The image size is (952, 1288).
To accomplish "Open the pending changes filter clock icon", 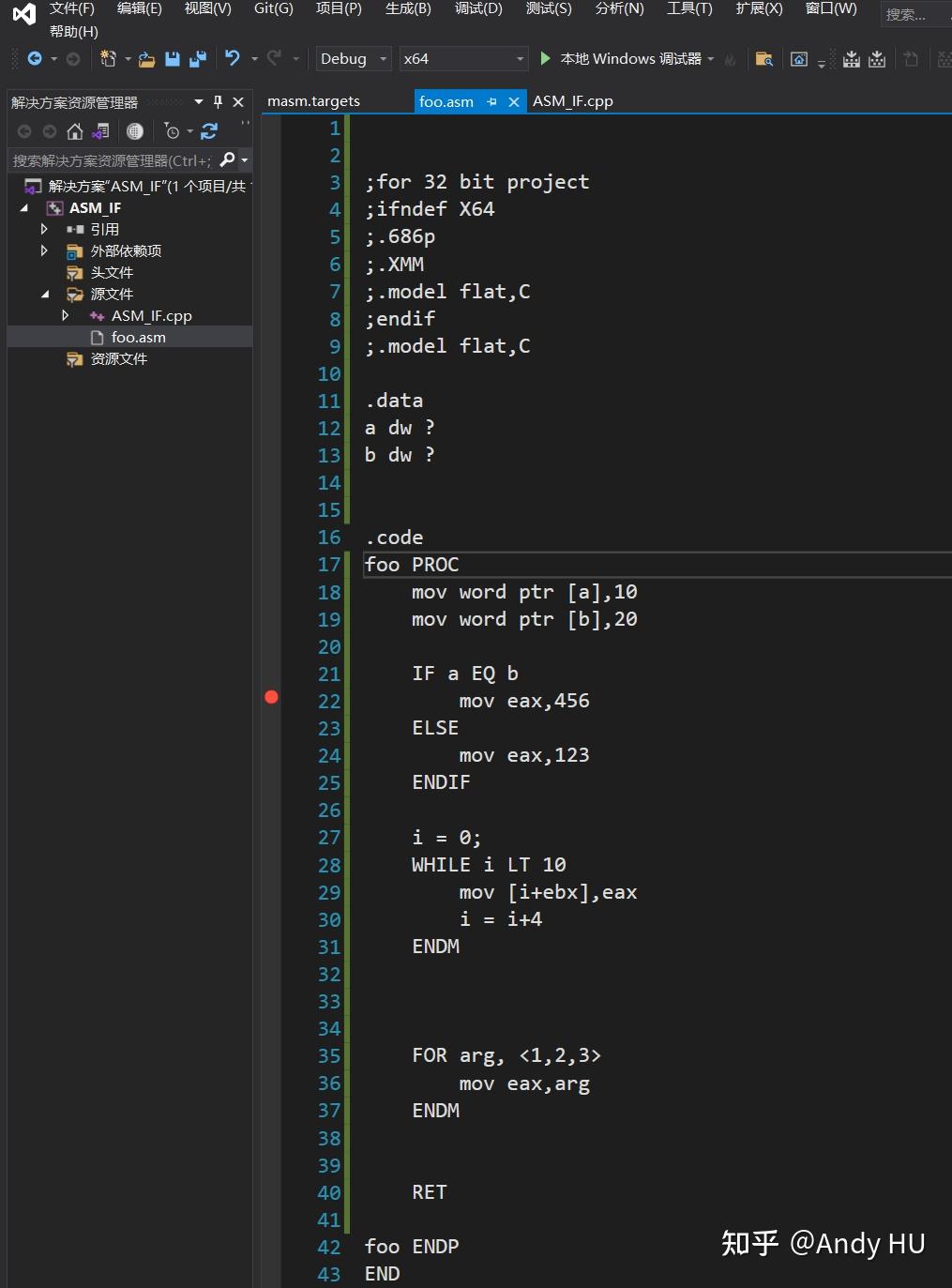I will (174, 131).
